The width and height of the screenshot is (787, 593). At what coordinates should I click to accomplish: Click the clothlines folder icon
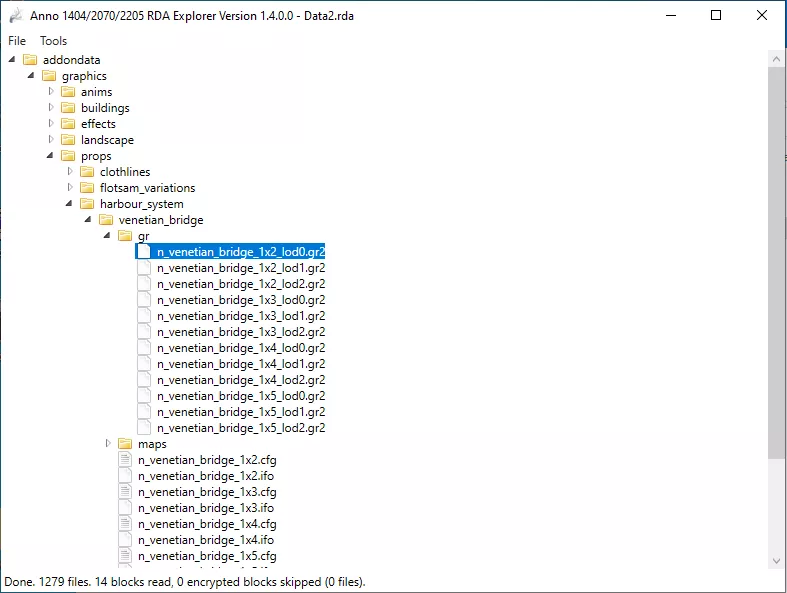click(x=87, y=172)
